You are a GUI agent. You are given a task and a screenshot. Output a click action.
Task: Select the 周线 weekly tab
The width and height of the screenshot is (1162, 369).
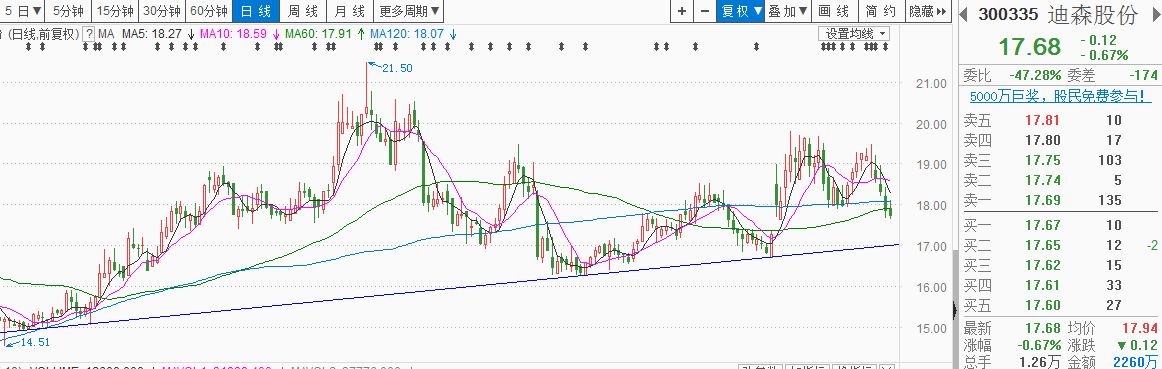point(303,11)
